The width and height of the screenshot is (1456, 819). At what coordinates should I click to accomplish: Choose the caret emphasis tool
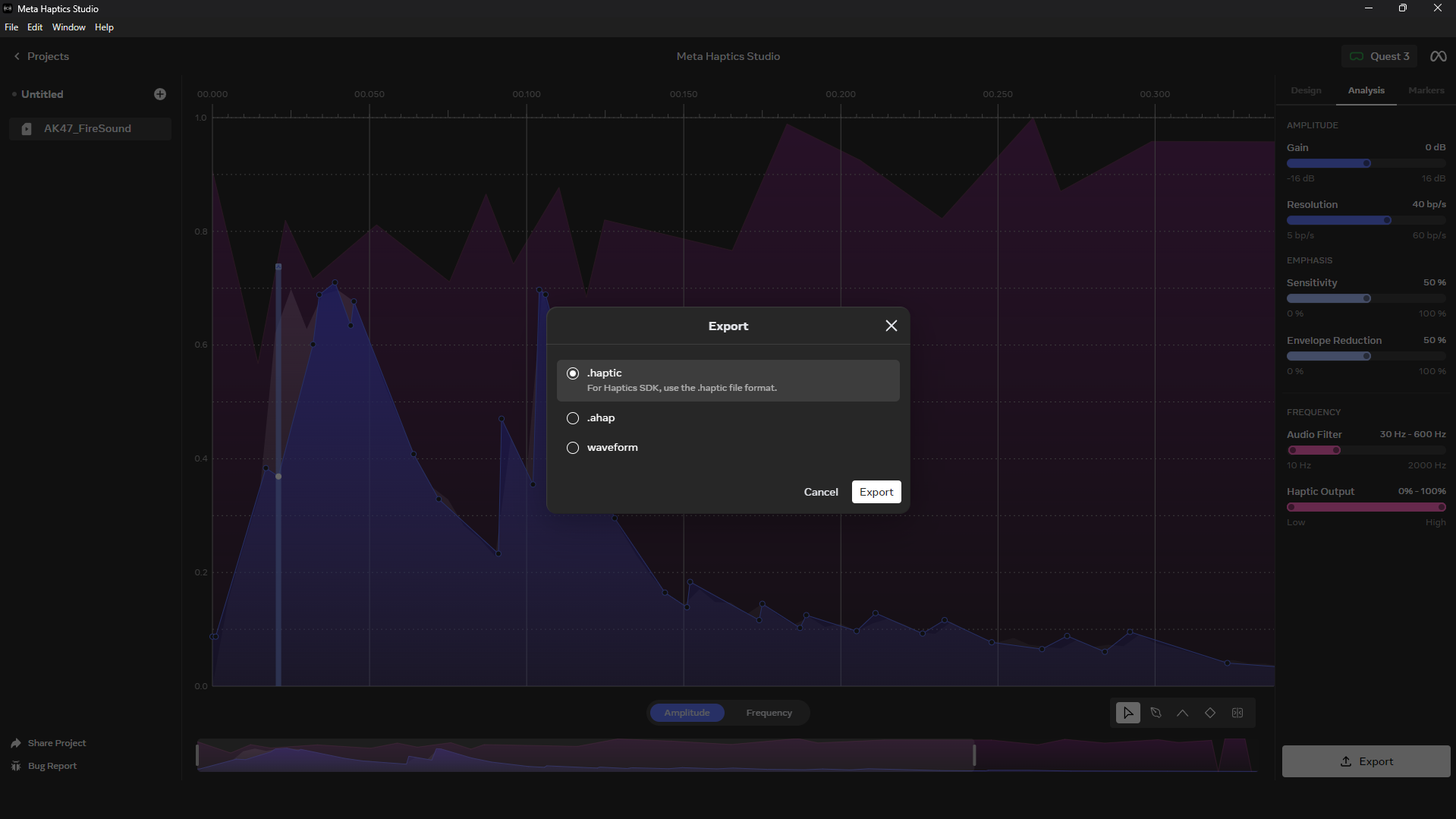pyautogui.click(x=1183, y=713)
